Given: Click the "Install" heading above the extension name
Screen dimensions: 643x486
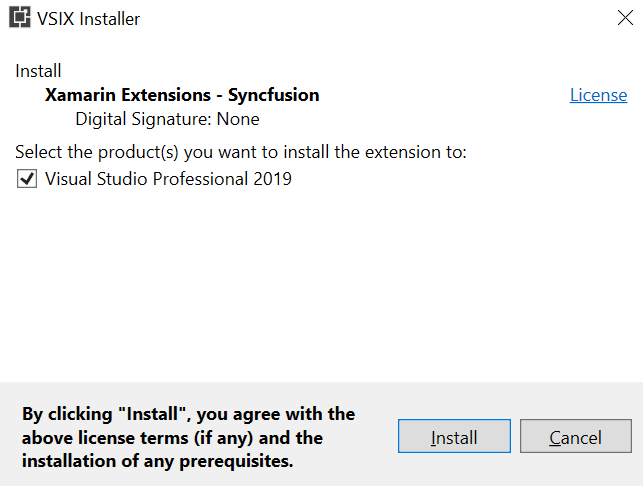Looking at the screenshot, I should 38,71.
